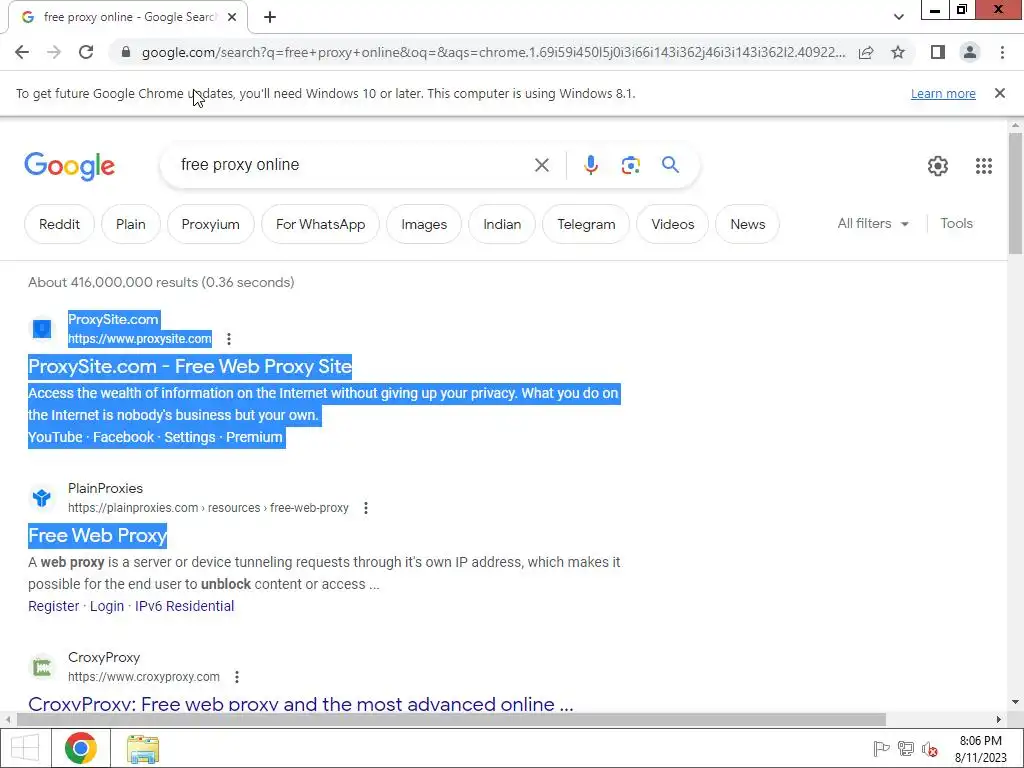Open the tab search chevron
The height and width of the screenshot is (768, 1024).
899,17
